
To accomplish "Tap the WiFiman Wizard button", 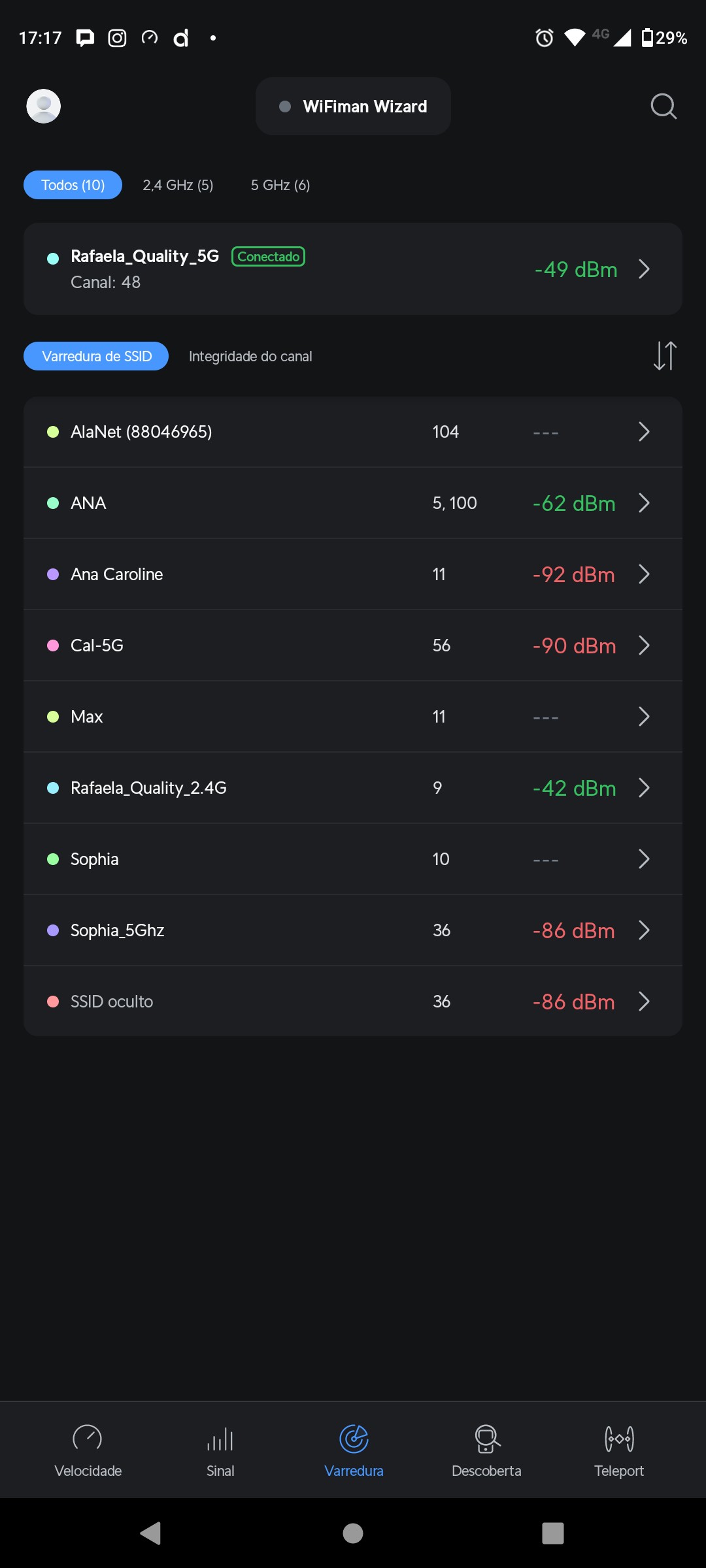I will (x=353, y=106).
